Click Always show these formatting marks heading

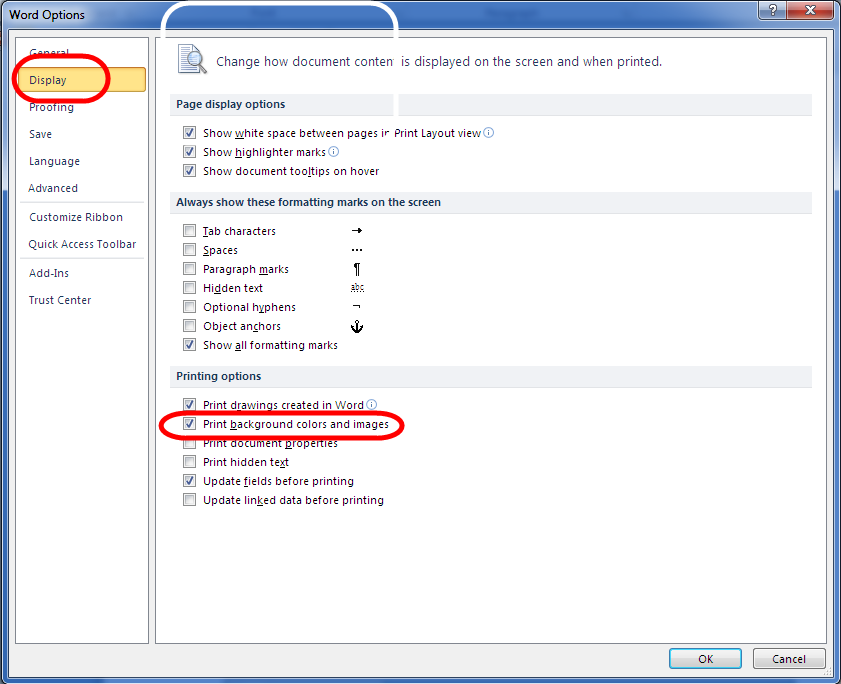click(308, 202)
